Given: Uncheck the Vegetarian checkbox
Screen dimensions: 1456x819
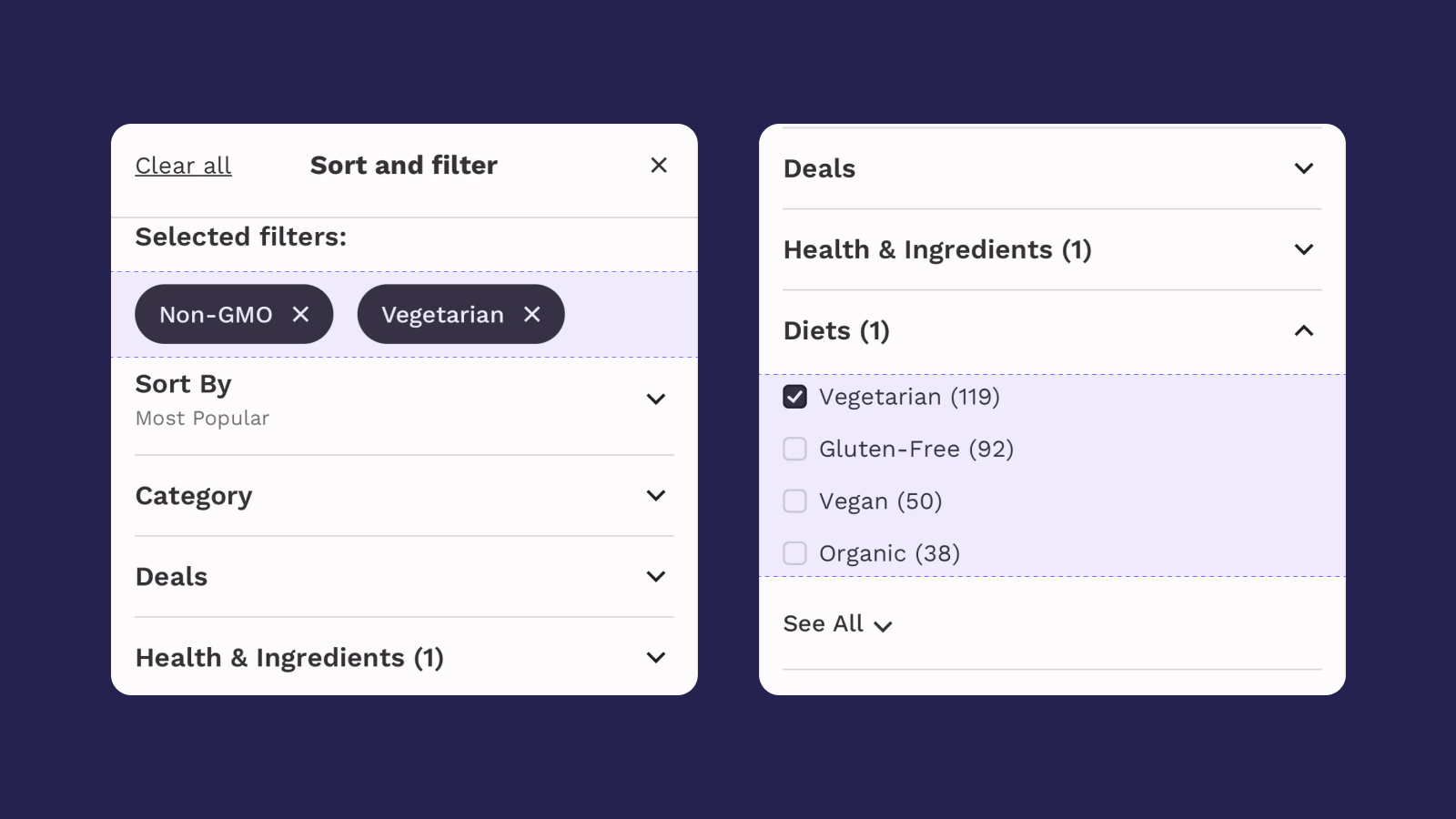Looking at the screenshot, I should point(794,397).
